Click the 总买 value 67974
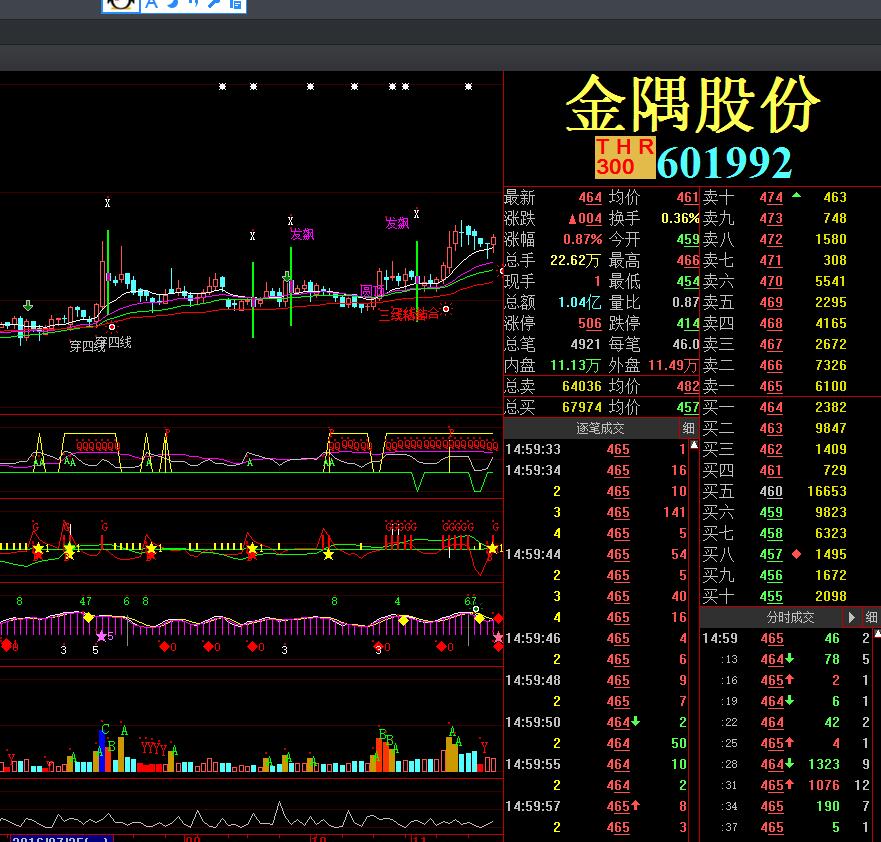 point(582,407)
